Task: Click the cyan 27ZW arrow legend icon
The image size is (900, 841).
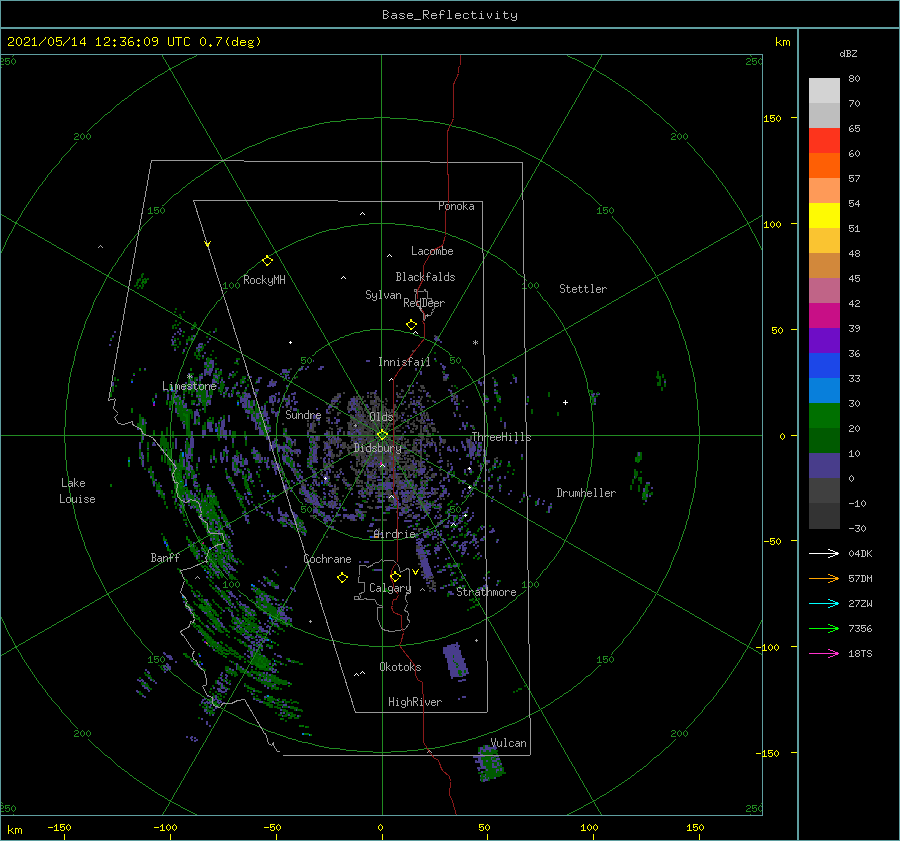Action: (824, 603)
